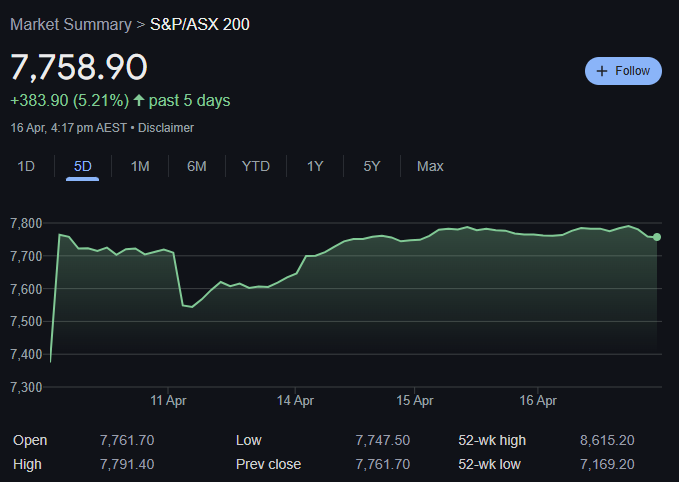Show the 5Y time range tab
This screenshot has height=482, width=679.
tap(372, 166)
